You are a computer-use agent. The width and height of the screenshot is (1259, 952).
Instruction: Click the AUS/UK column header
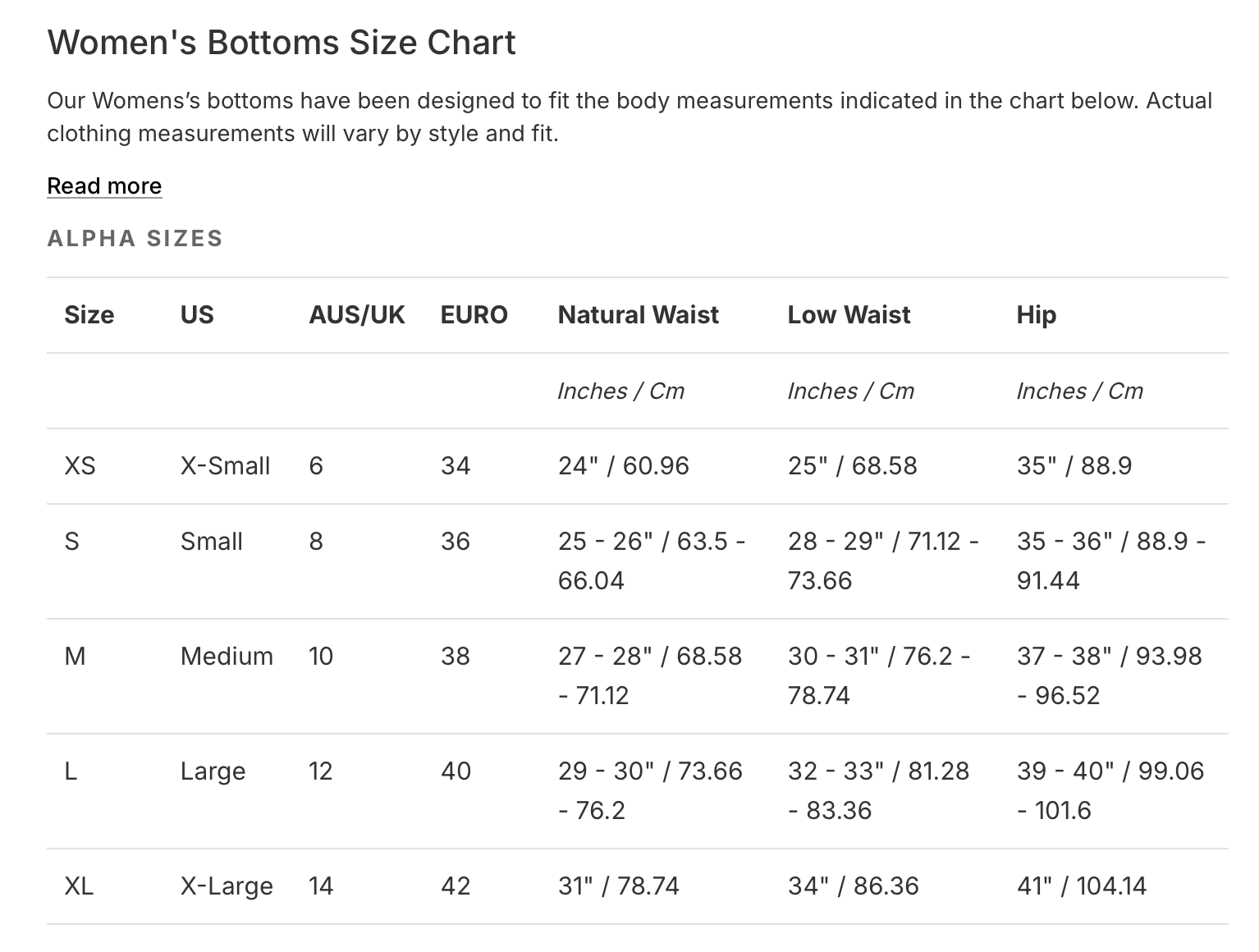356,315
